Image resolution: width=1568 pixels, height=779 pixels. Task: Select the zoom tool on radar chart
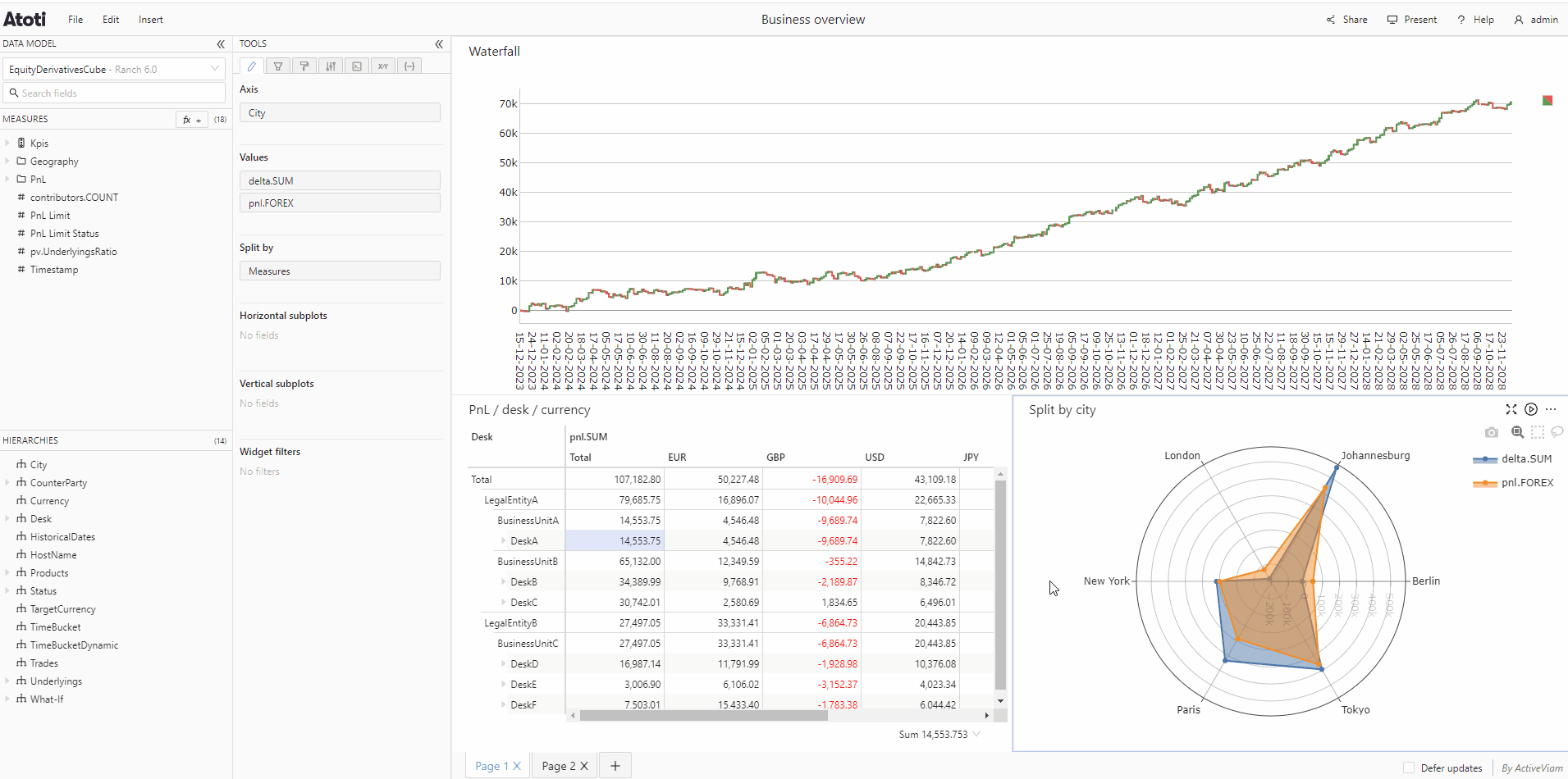(x=1517, y=432)
